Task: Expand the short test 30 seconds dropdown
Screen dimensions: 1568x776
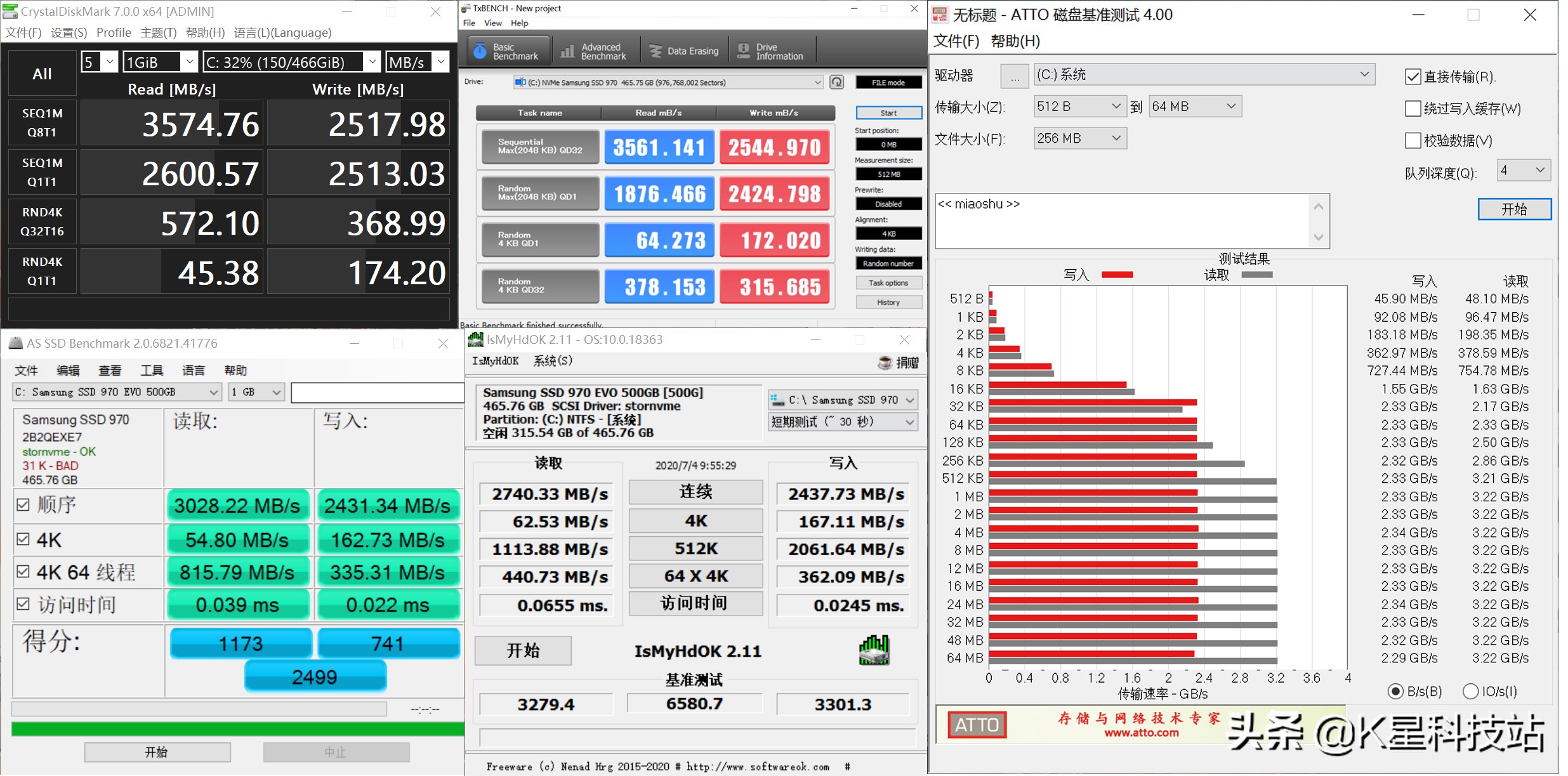Action: (x=843, y=422)
